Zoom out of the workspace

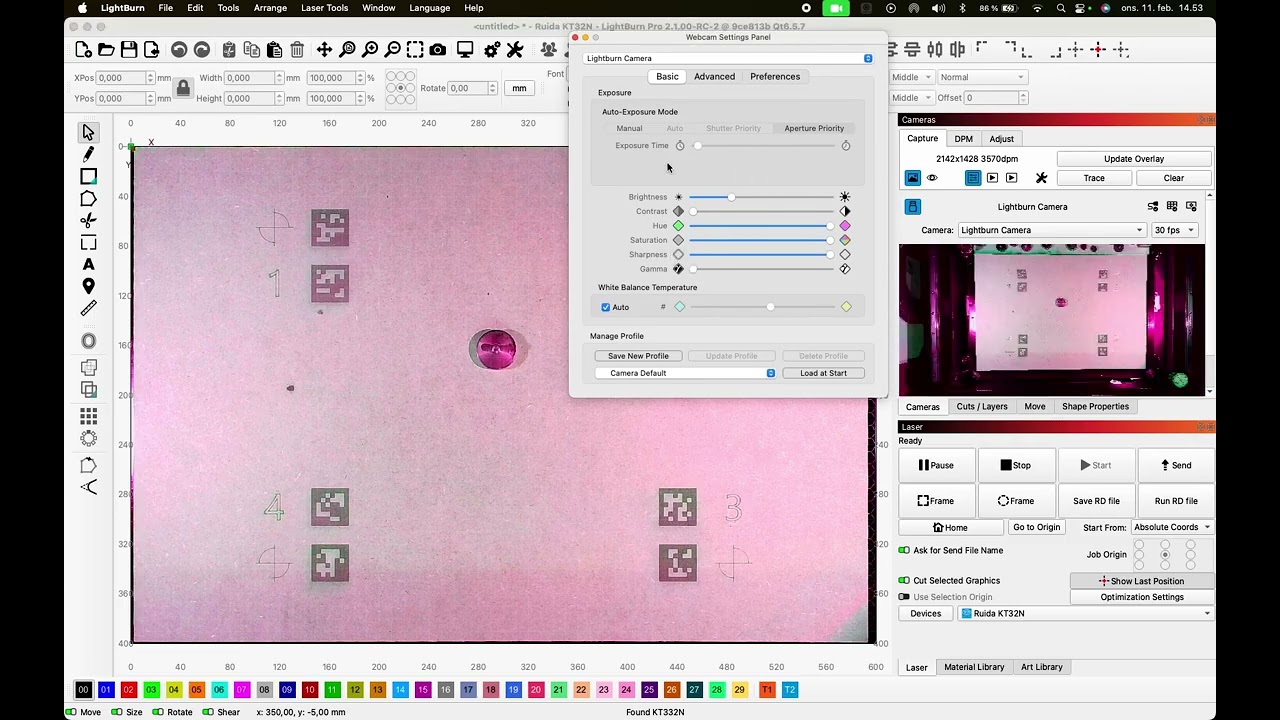click(x=393, y=50)
